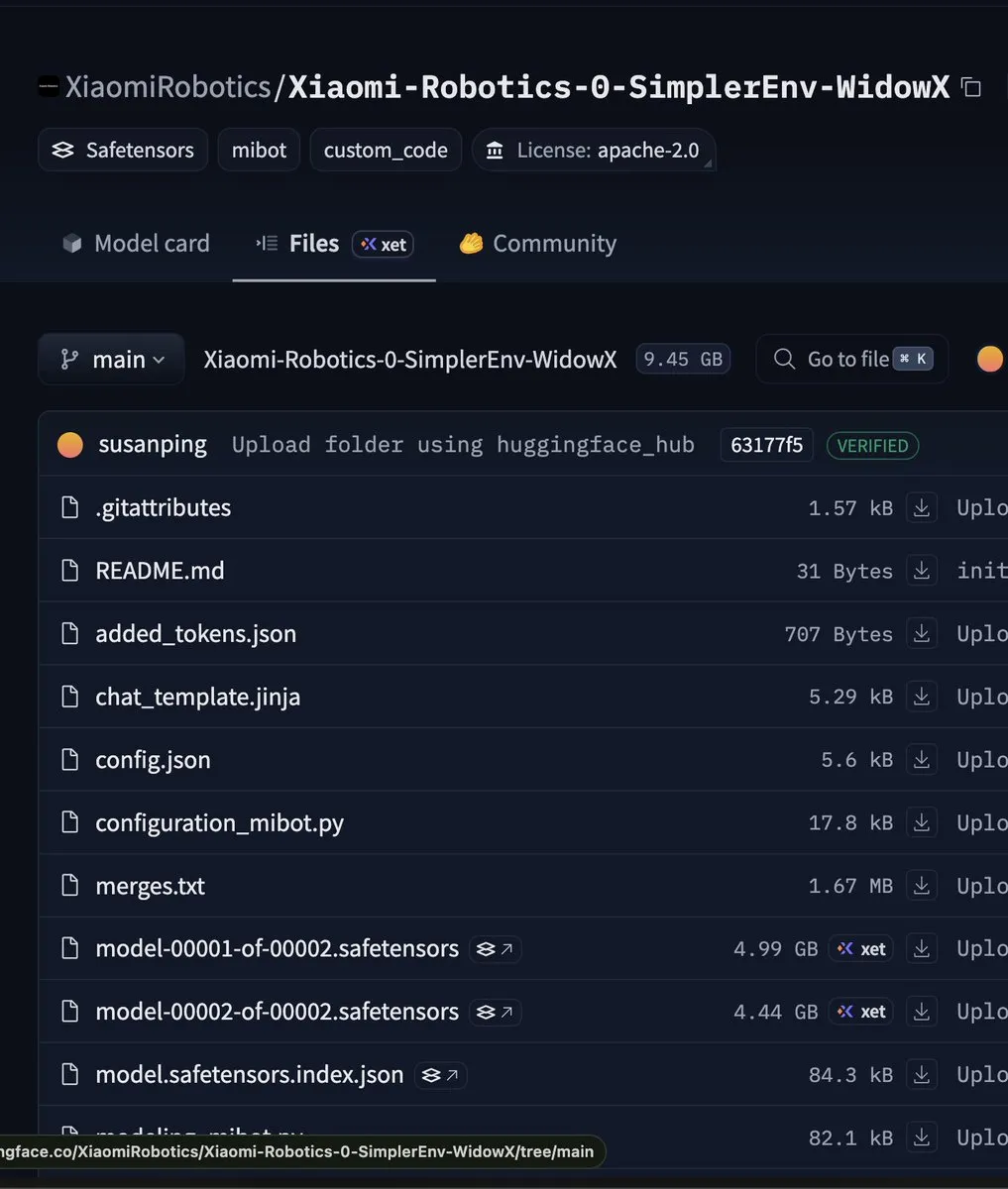This screenshot has width=1008, height=1189.
Task: Open the config.json file
Action: coord(153,760)
